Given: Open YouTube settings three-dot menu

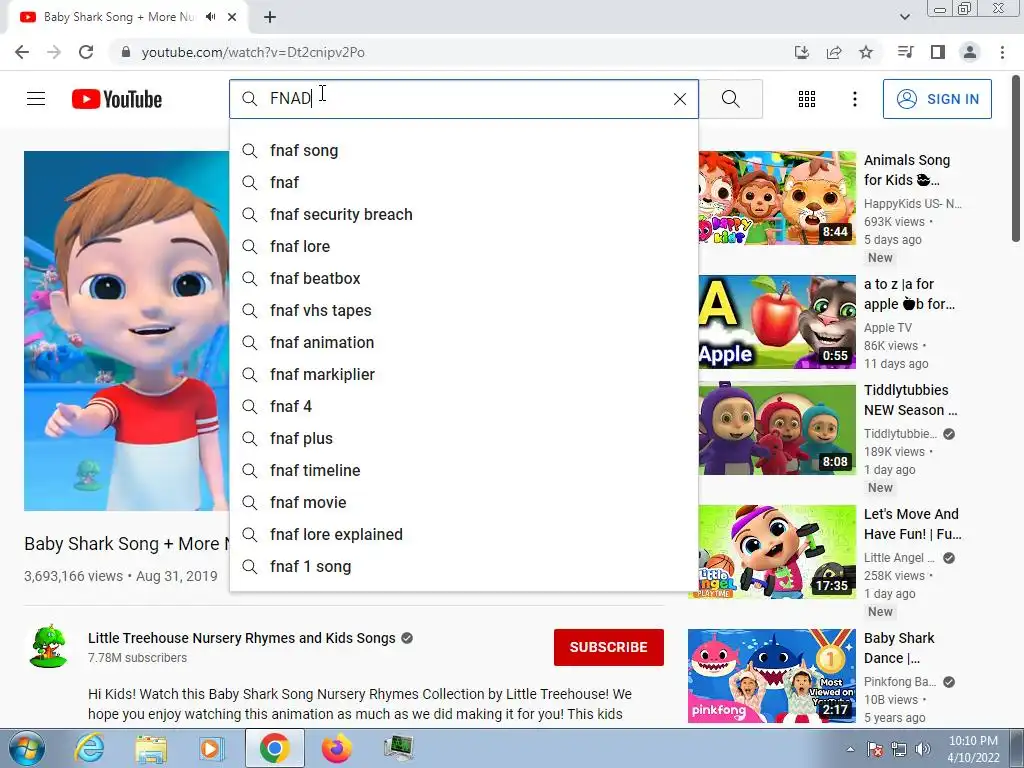Looking at the screenshot, I should (x=854, y=99).
